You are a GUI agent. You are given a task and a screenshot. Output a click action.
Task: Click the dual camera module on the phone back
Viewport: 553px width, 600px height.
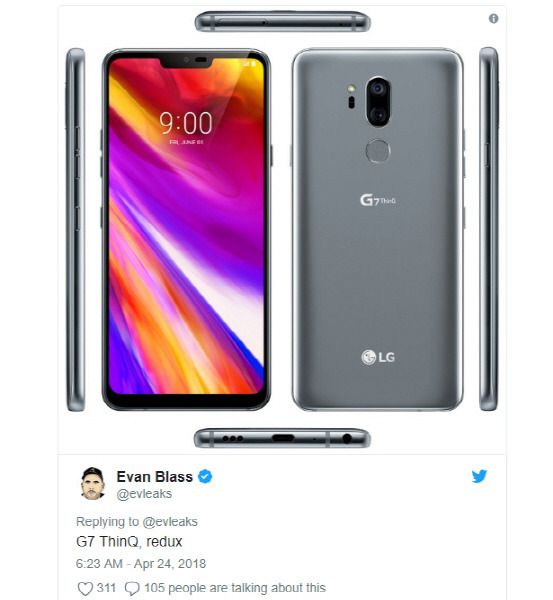(x=378, y=102)
